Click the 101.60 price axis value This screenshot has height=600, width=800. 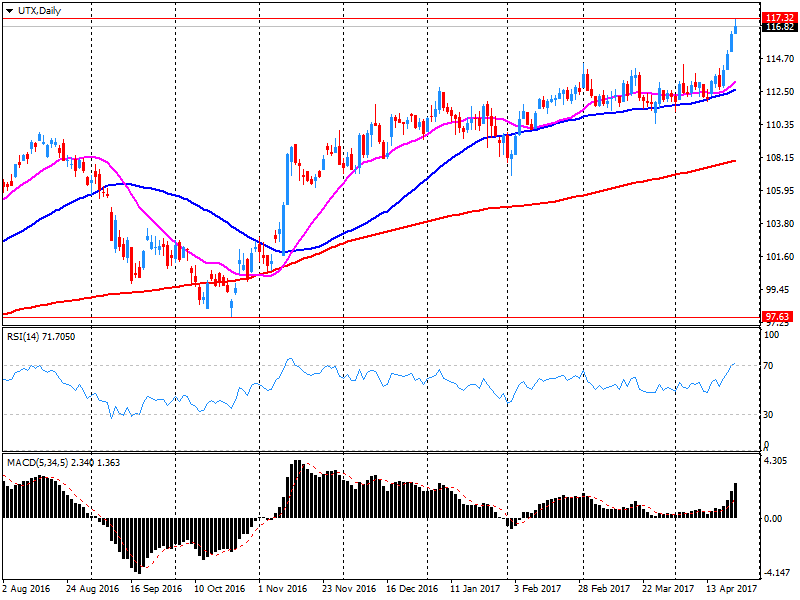point(780,257)
